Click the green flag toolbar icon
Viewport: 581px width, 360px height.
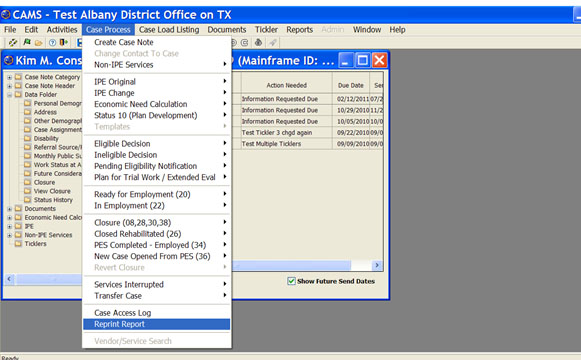click(27, 42)
